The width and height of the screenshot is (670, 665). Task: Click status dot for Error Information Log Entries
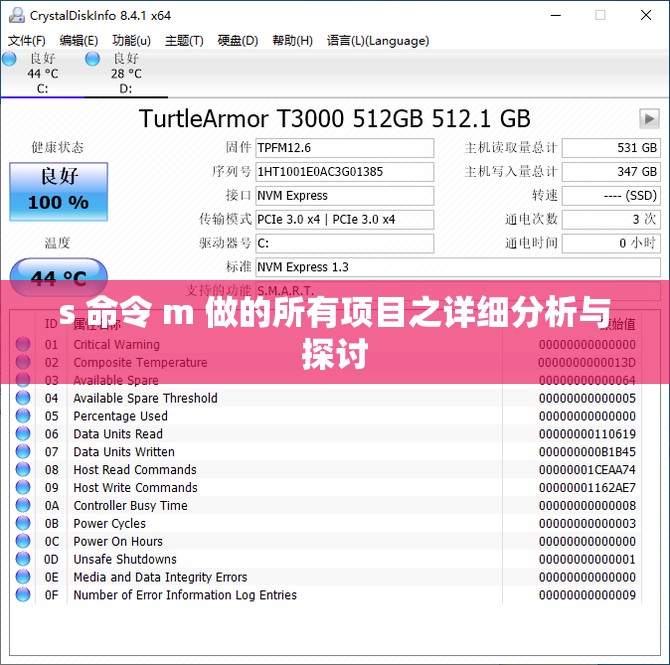[x=23, y=595]
